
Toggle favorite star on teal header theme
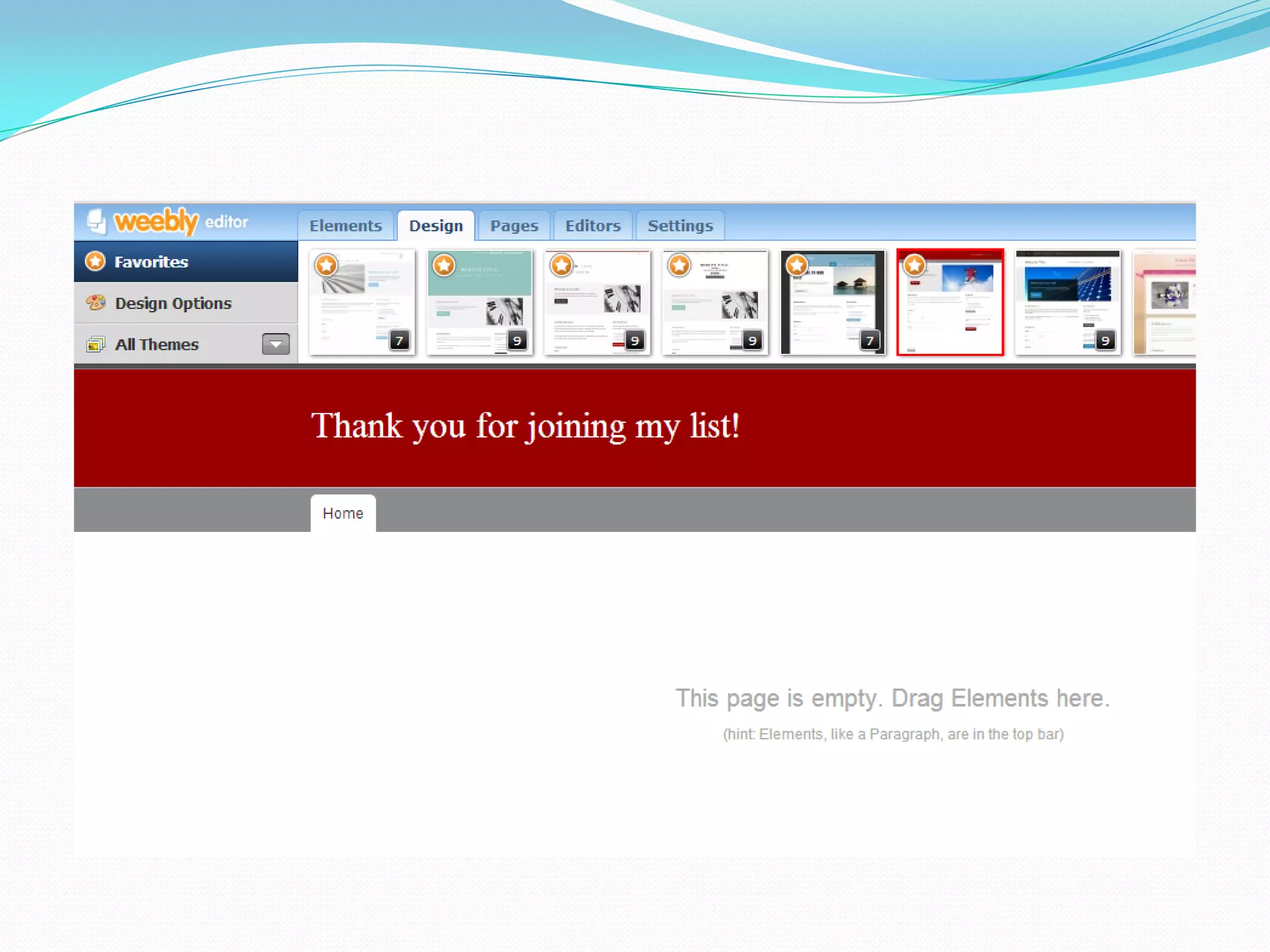[444, 265]
